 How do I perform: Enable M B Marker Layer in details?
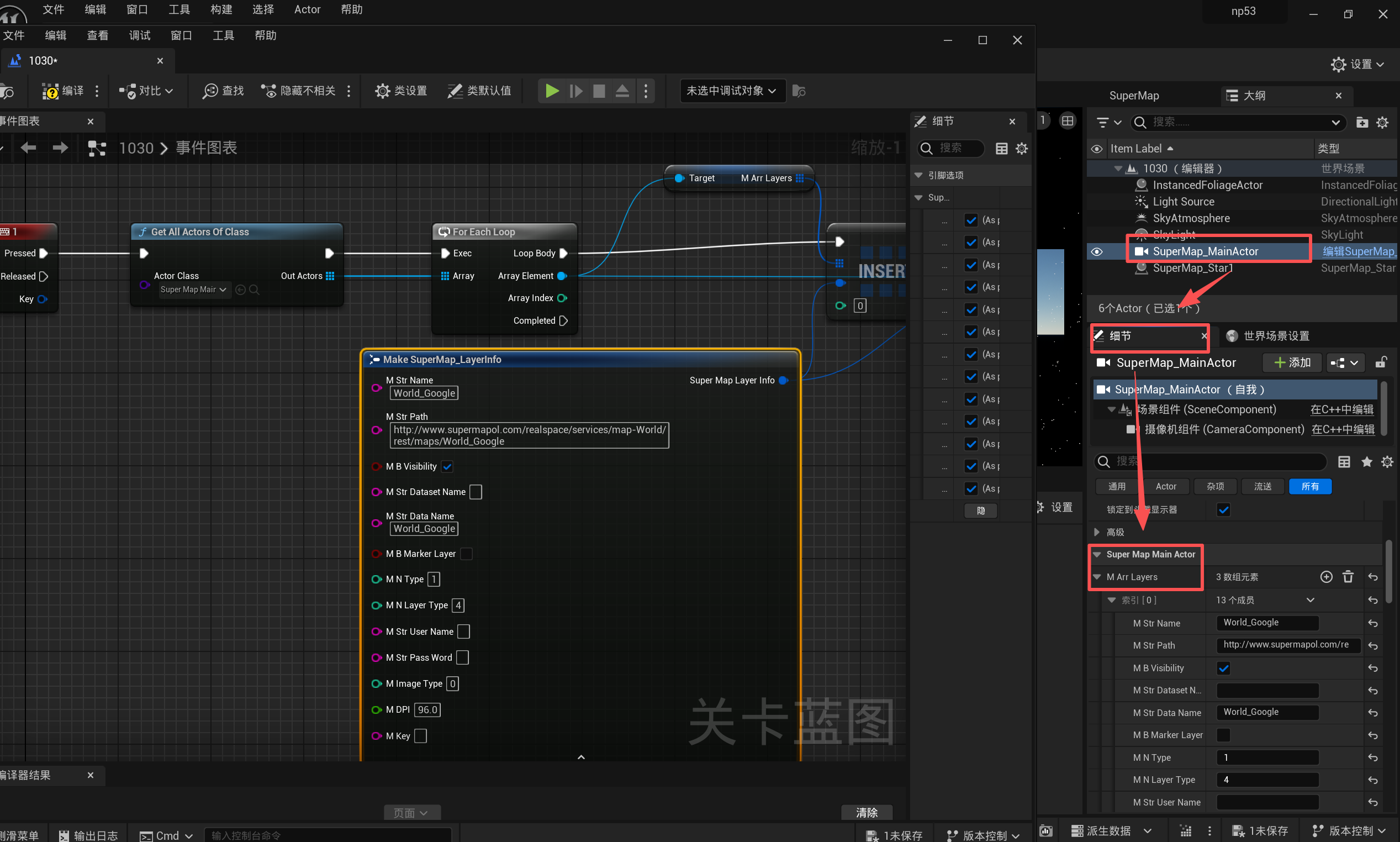[1223, 735]
